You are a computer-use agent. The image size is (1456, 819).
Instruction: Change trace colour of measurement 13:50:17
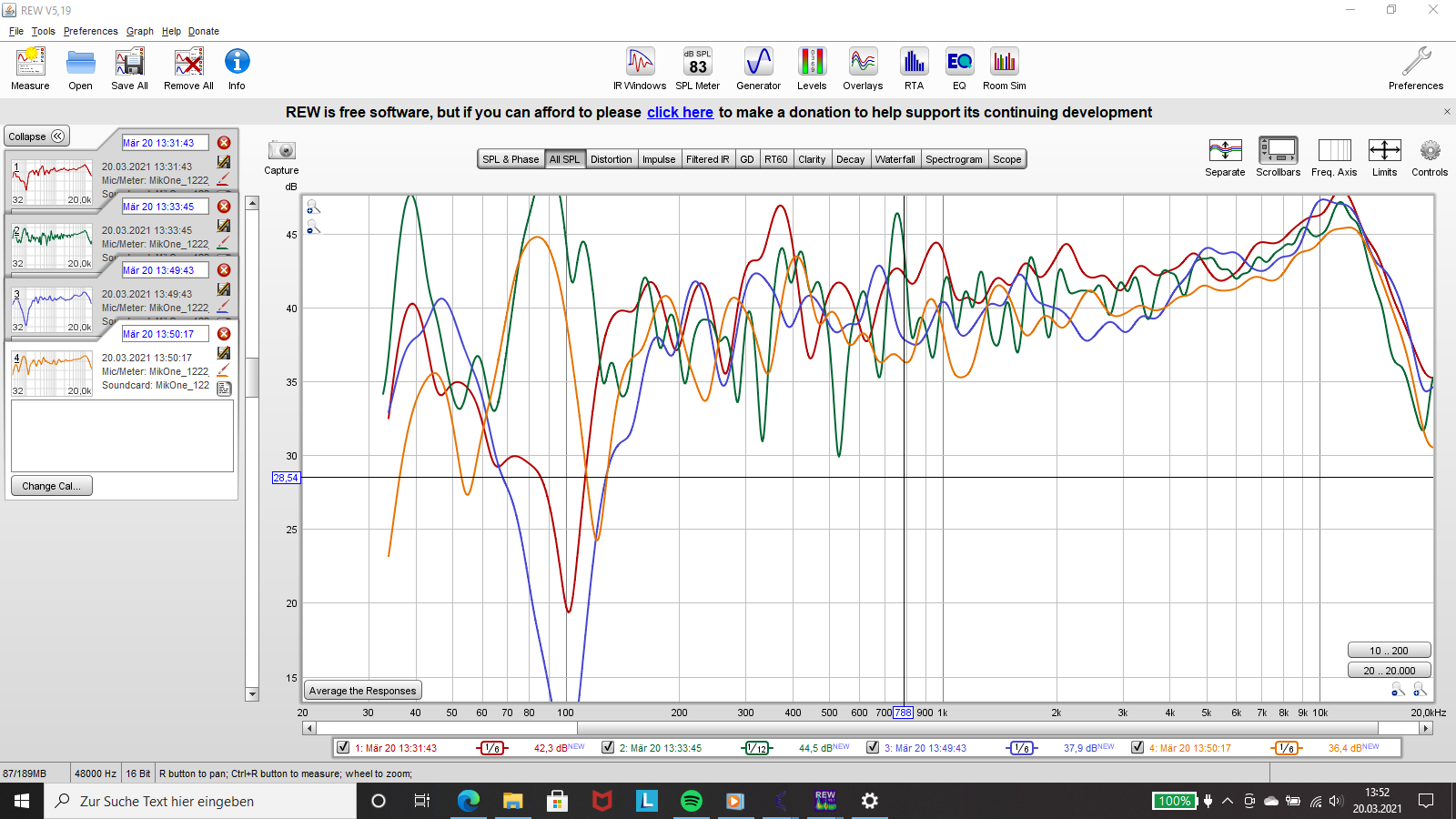pyautogui.click(x=223, y=371)
